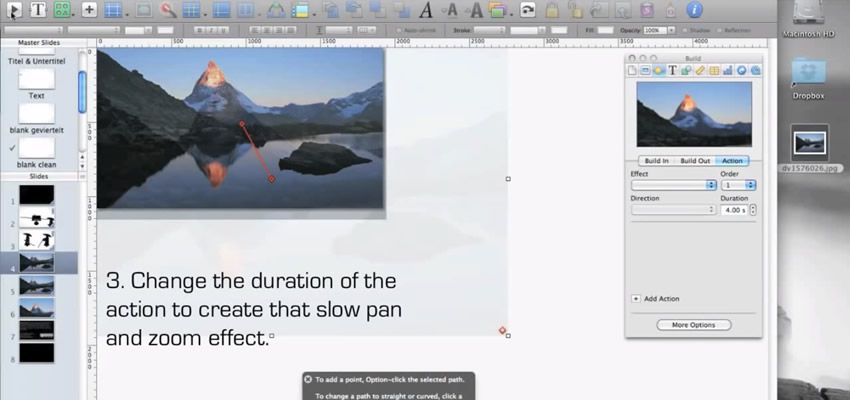
Task: Open Table inspector tab icon
Action: coord(714,70)
